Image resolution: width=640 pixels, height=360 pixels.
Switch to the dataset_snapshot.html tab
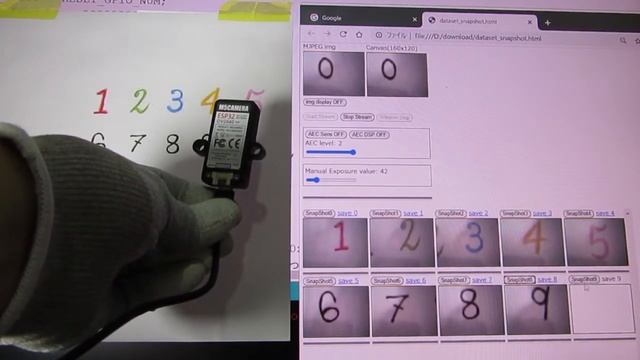pos(480,21)
